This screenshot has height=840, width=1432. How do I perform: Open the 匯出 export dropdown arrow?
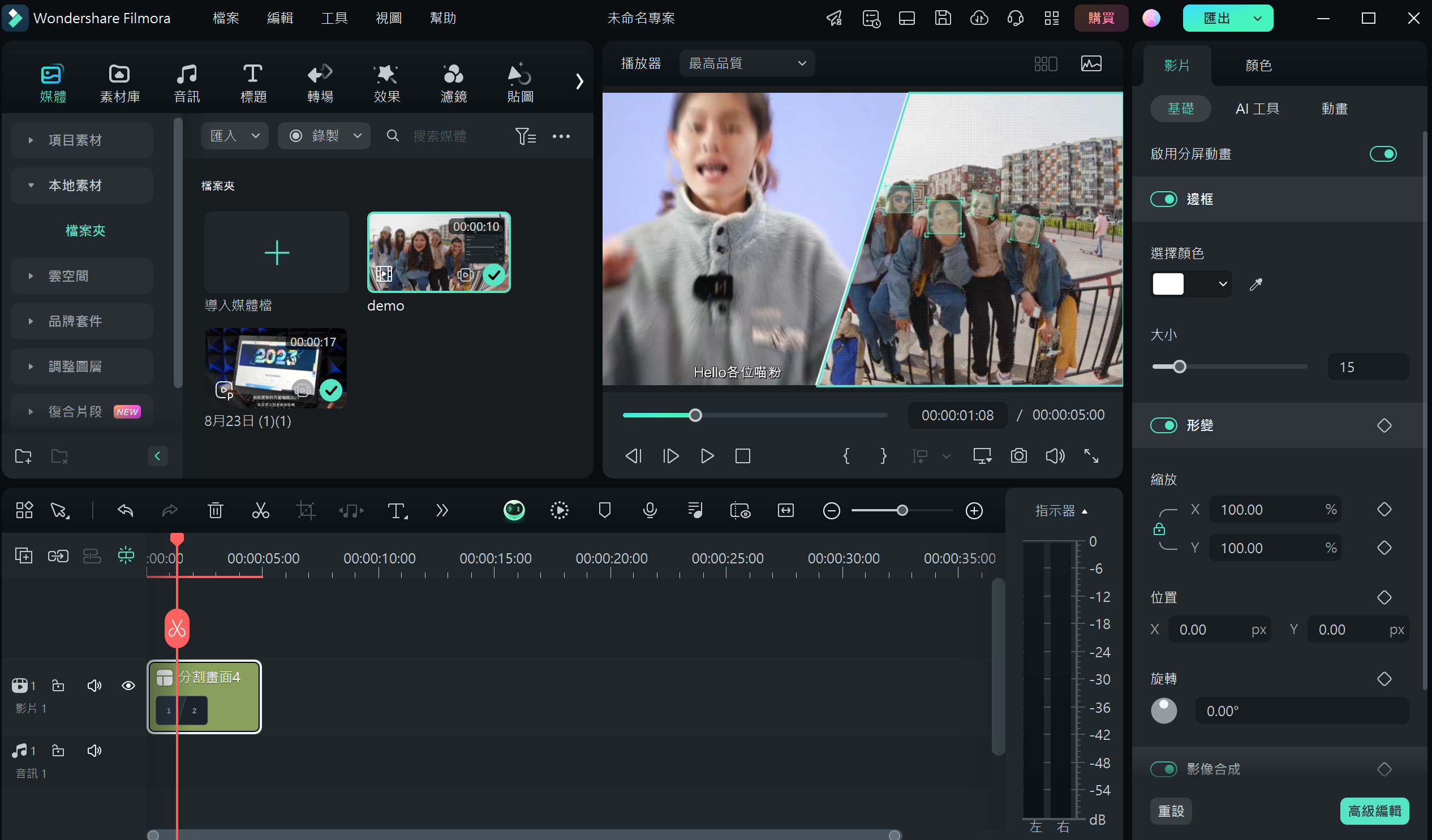click(1258, 18)
